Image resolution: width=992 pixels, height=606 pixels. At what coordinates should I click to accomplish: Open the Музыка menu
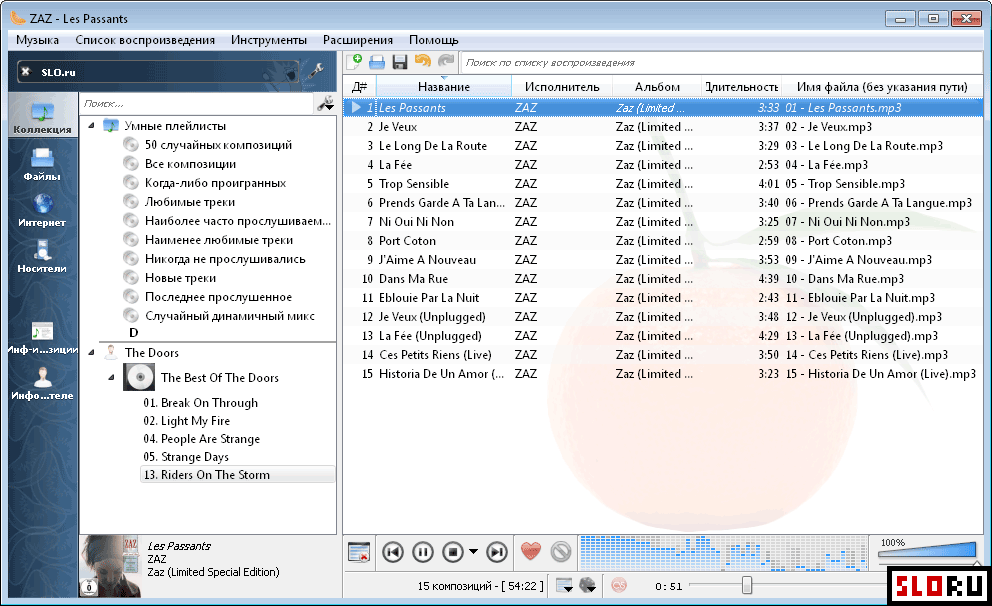tap(37, 40)
